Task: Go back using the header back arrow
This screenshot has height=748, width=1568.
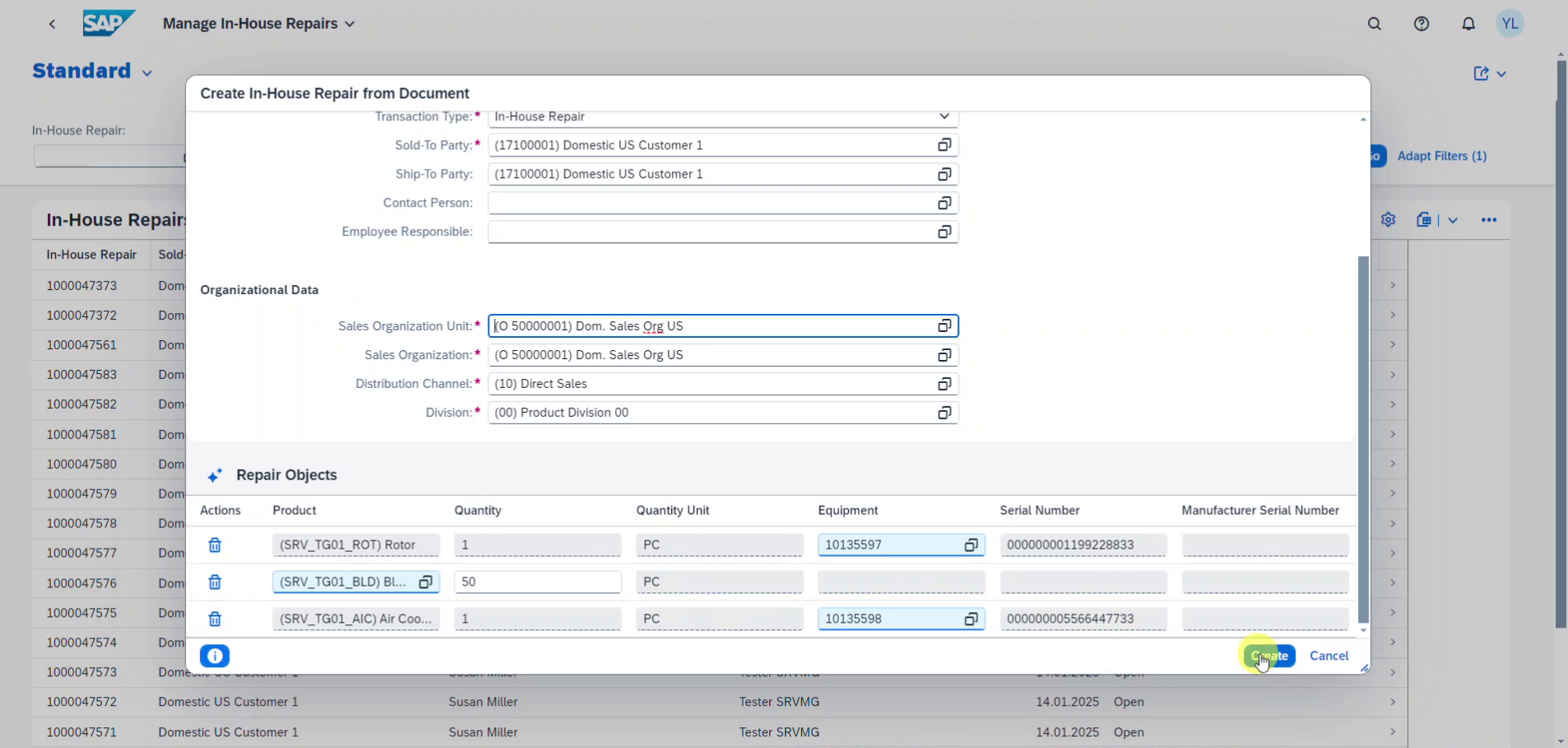Action: [x=52, y=24]
